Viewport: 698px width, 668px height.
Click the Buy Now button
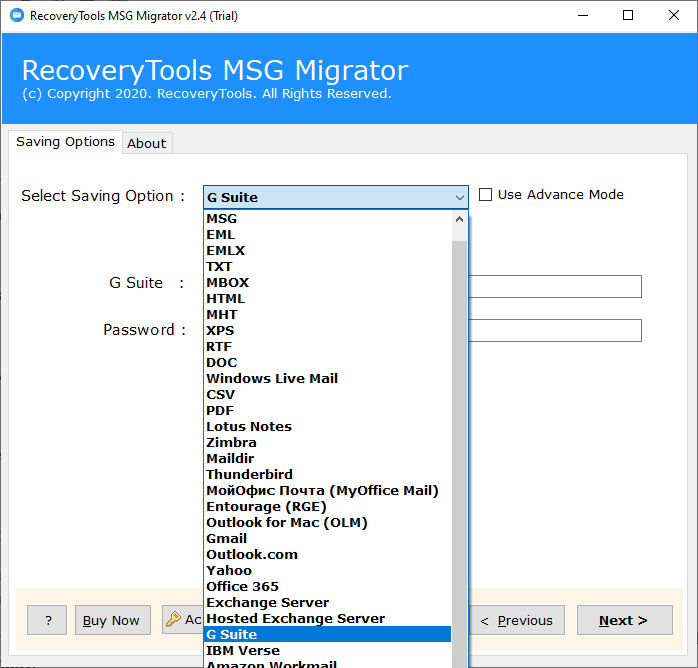pyautogui.click(x=113, y=620)
